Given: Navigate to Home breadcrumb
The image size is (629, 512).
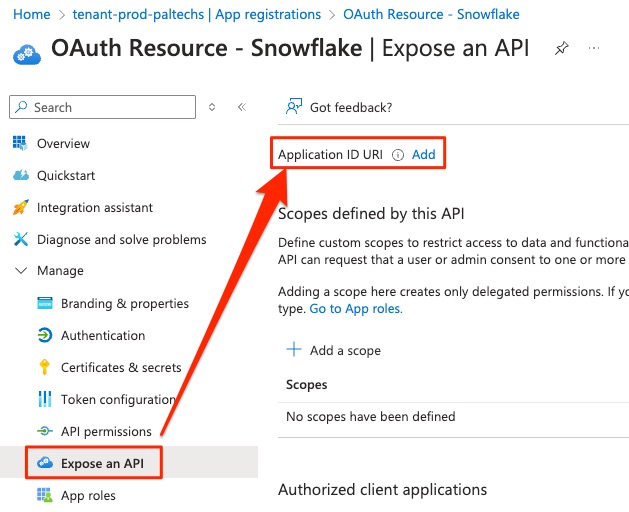Looking at the screenshot, I should tap(32, 15).
